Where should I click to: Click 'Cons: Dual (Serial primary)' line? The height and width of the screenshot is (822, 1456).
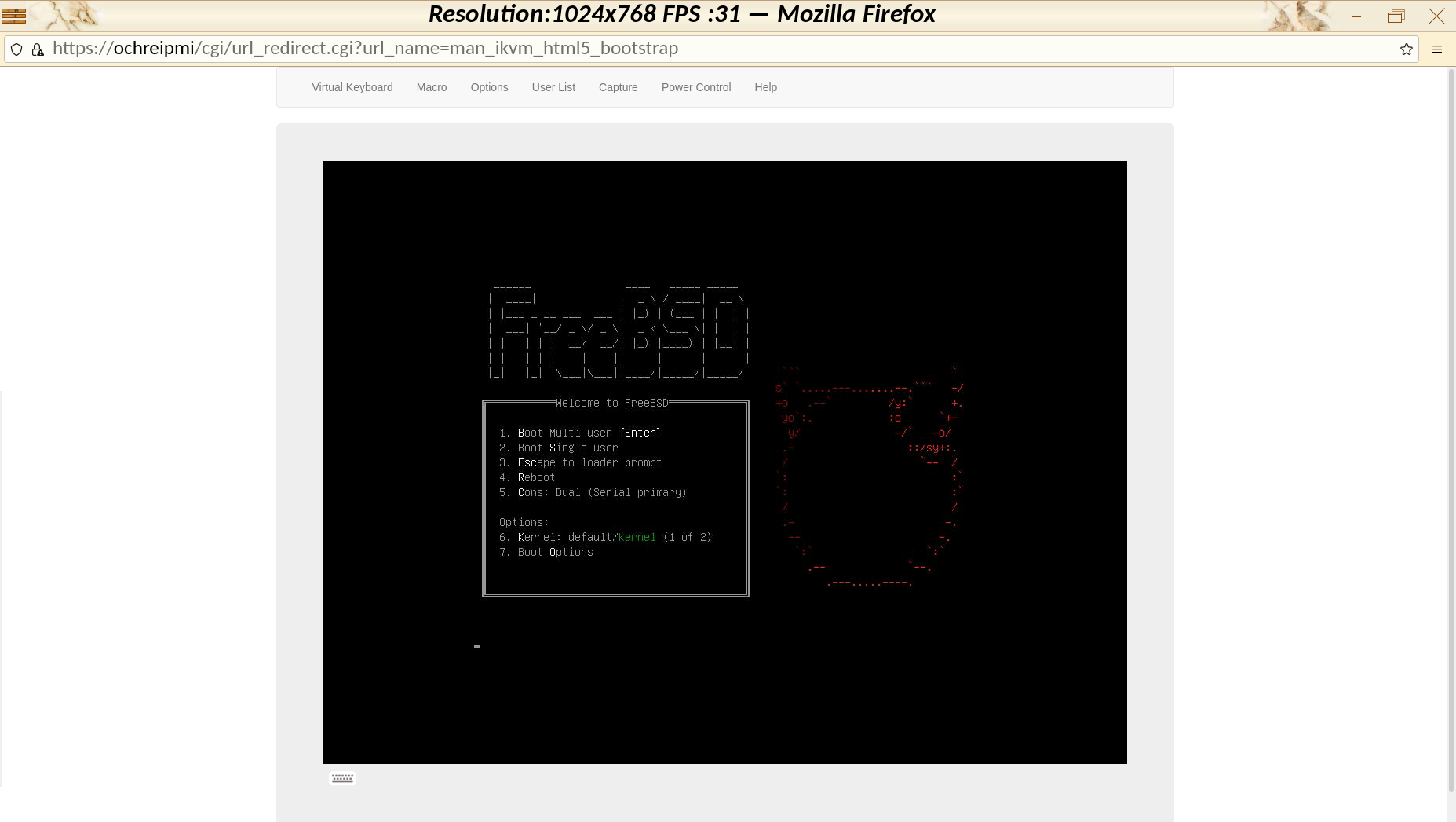tap(593, 492)
